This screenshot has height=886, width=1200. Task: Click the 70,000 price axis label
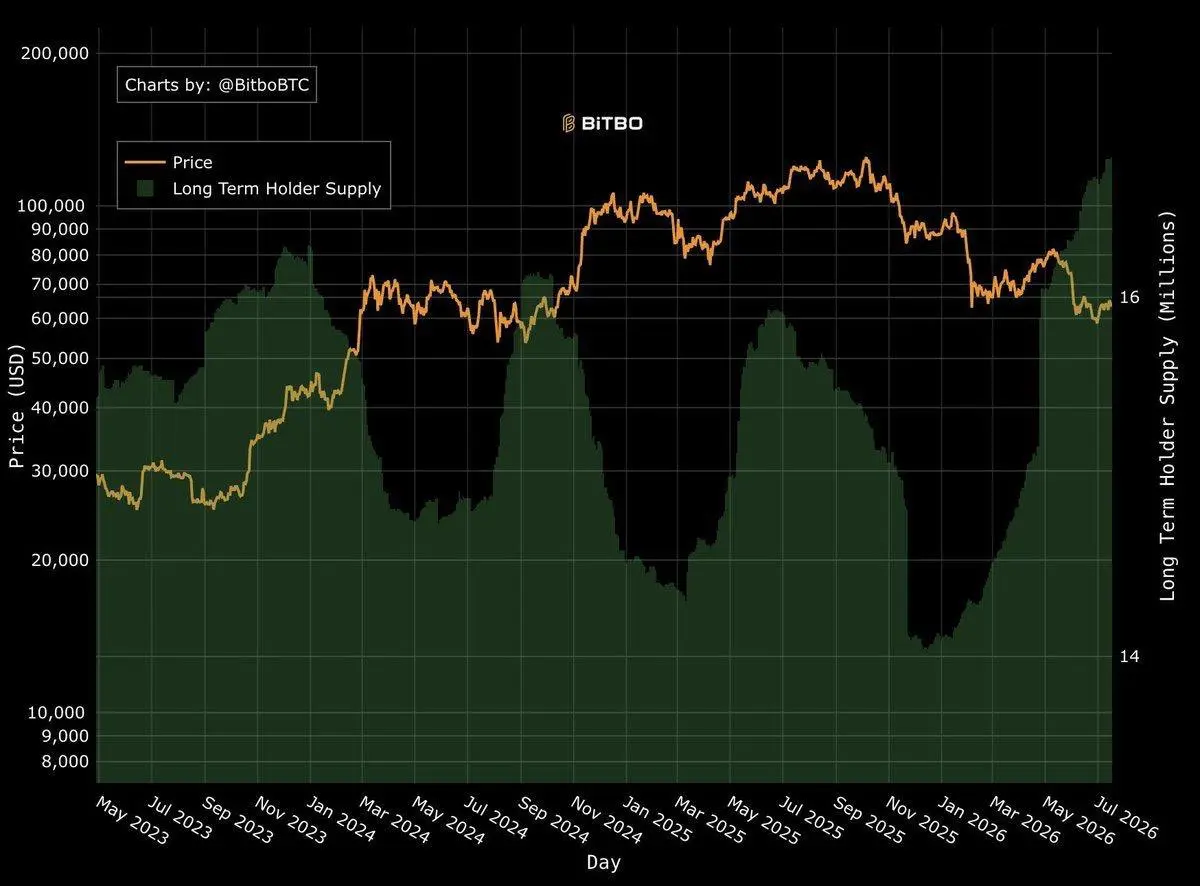click(x=59, y=285)
